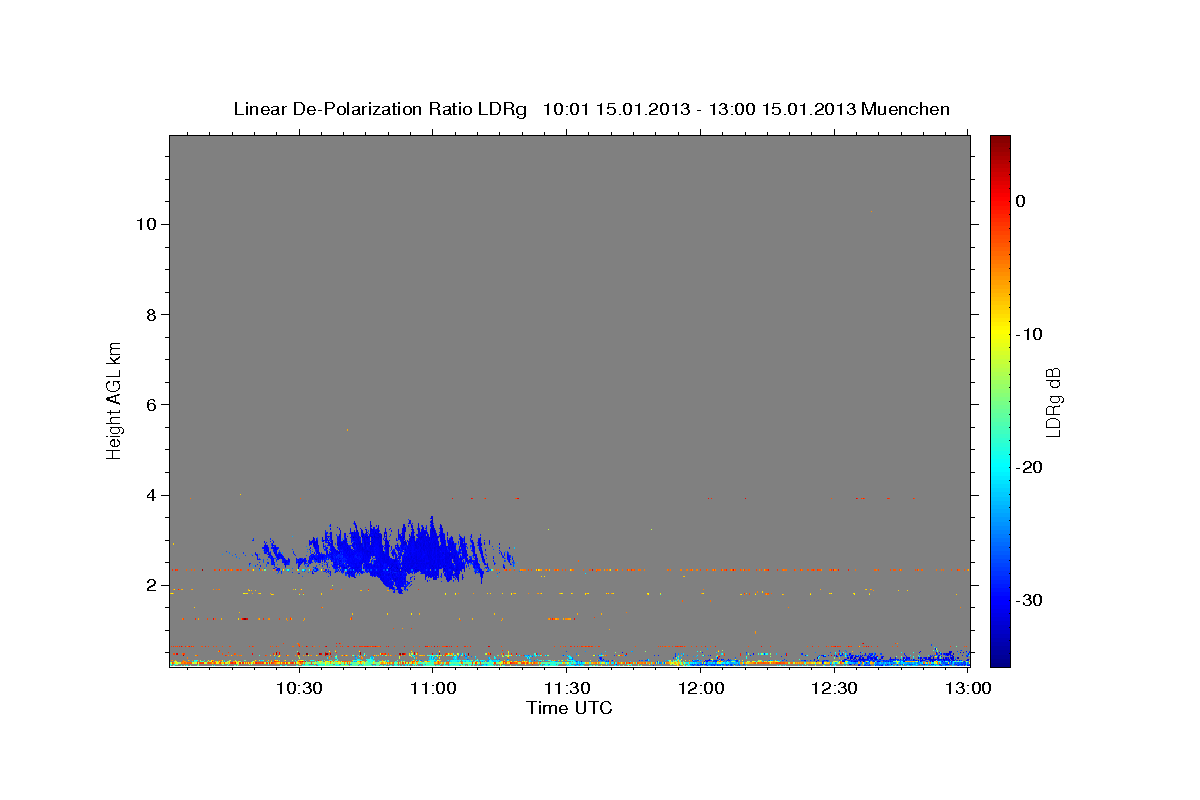This screenshot has width=1200, height=800.
Task: Click the "Time UTC" axis label
Action: 569,708
